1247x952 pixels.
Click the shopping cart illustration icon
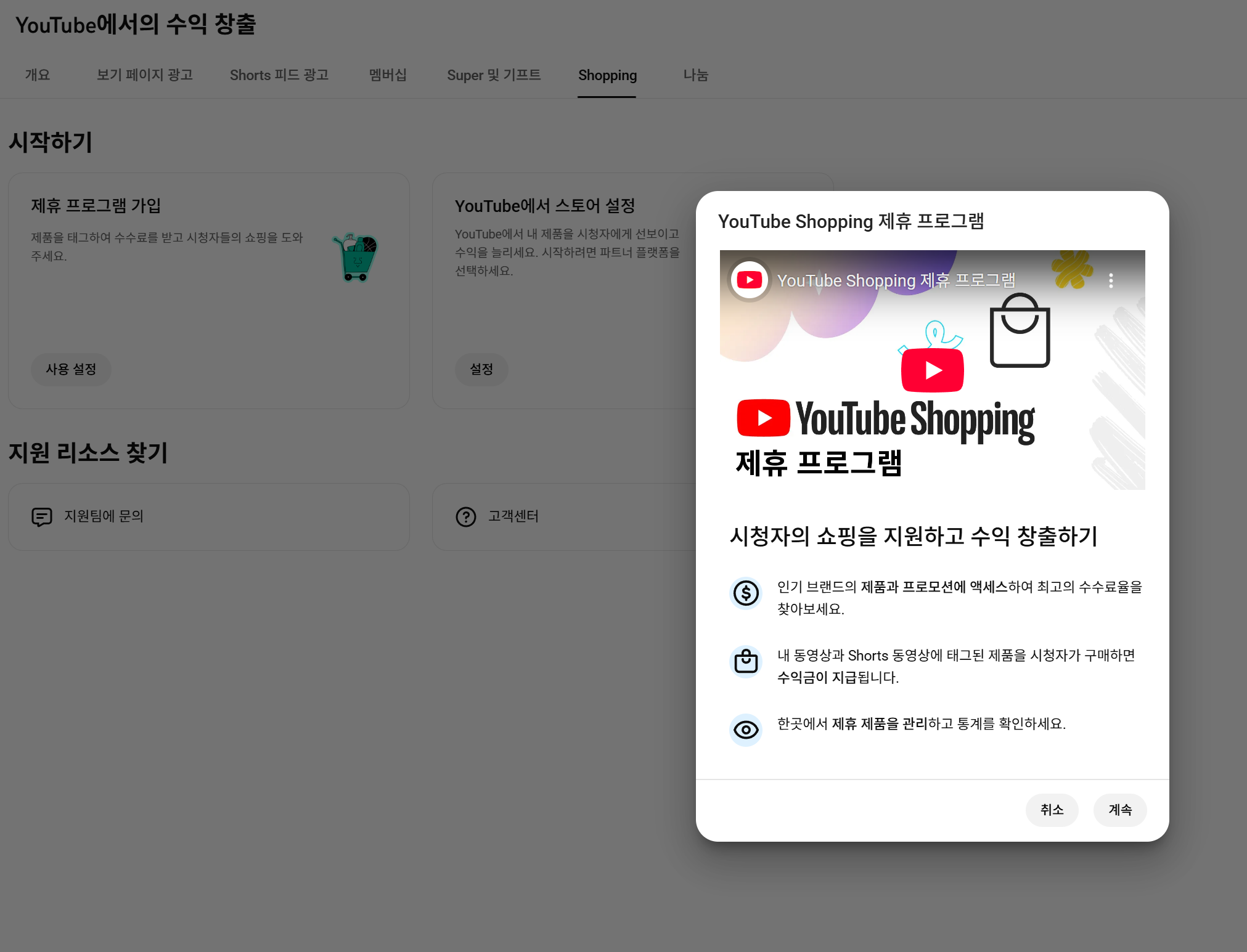(356, 258)
